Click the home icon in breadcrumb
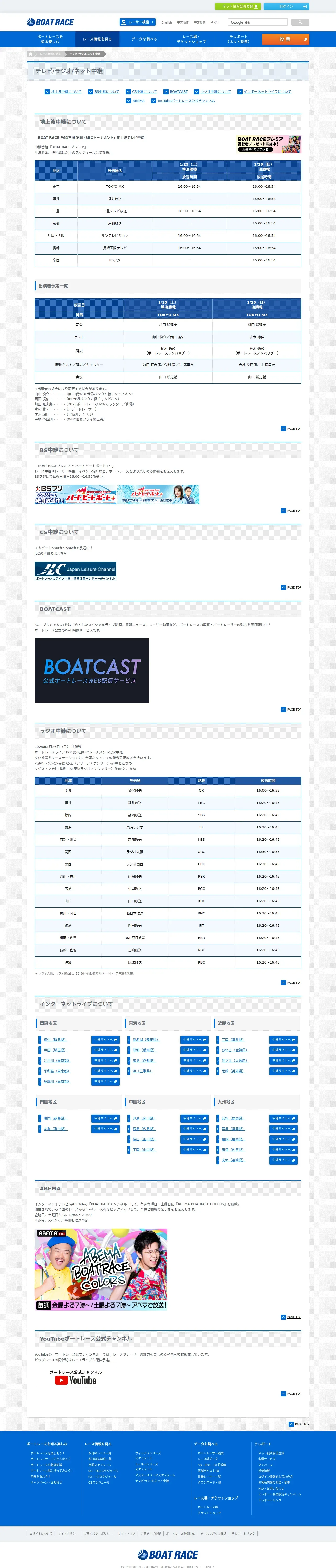Image resolution: width=336 pixels, height=1568 pixels. click(31, 54)
